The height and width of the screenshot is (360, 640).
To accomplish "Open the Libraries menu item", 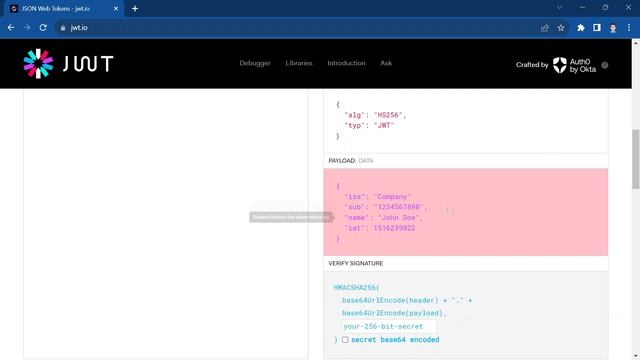I will click(299, 63).
